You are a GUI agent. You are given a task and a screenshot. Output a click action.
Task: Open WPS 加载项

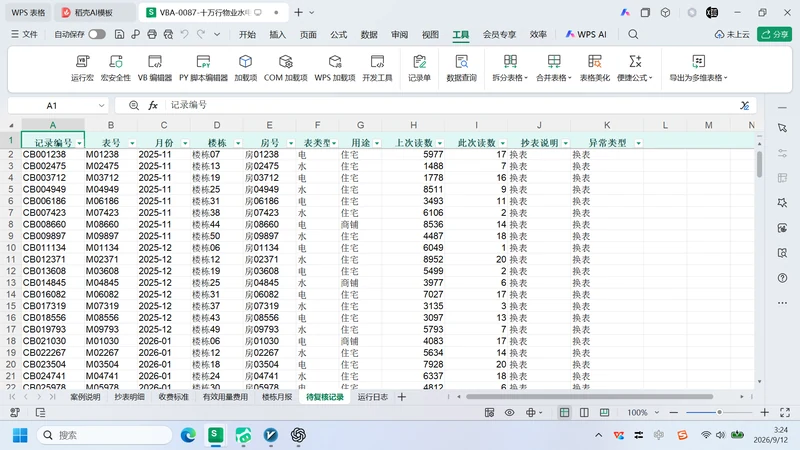(335, 68)
